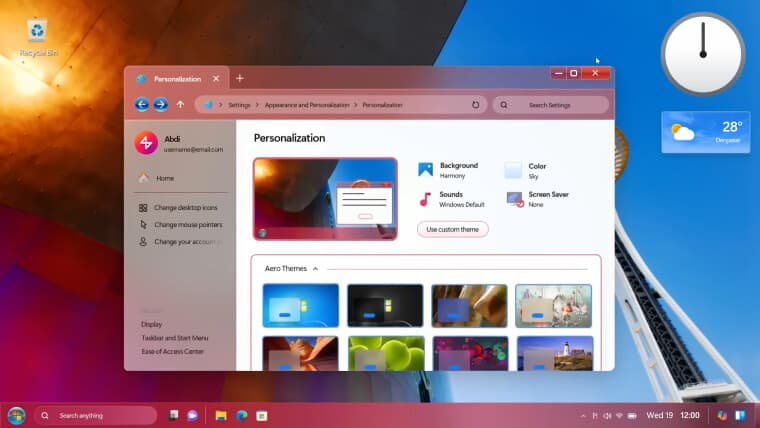Click the analog clock desktop widget

[703, 54]
